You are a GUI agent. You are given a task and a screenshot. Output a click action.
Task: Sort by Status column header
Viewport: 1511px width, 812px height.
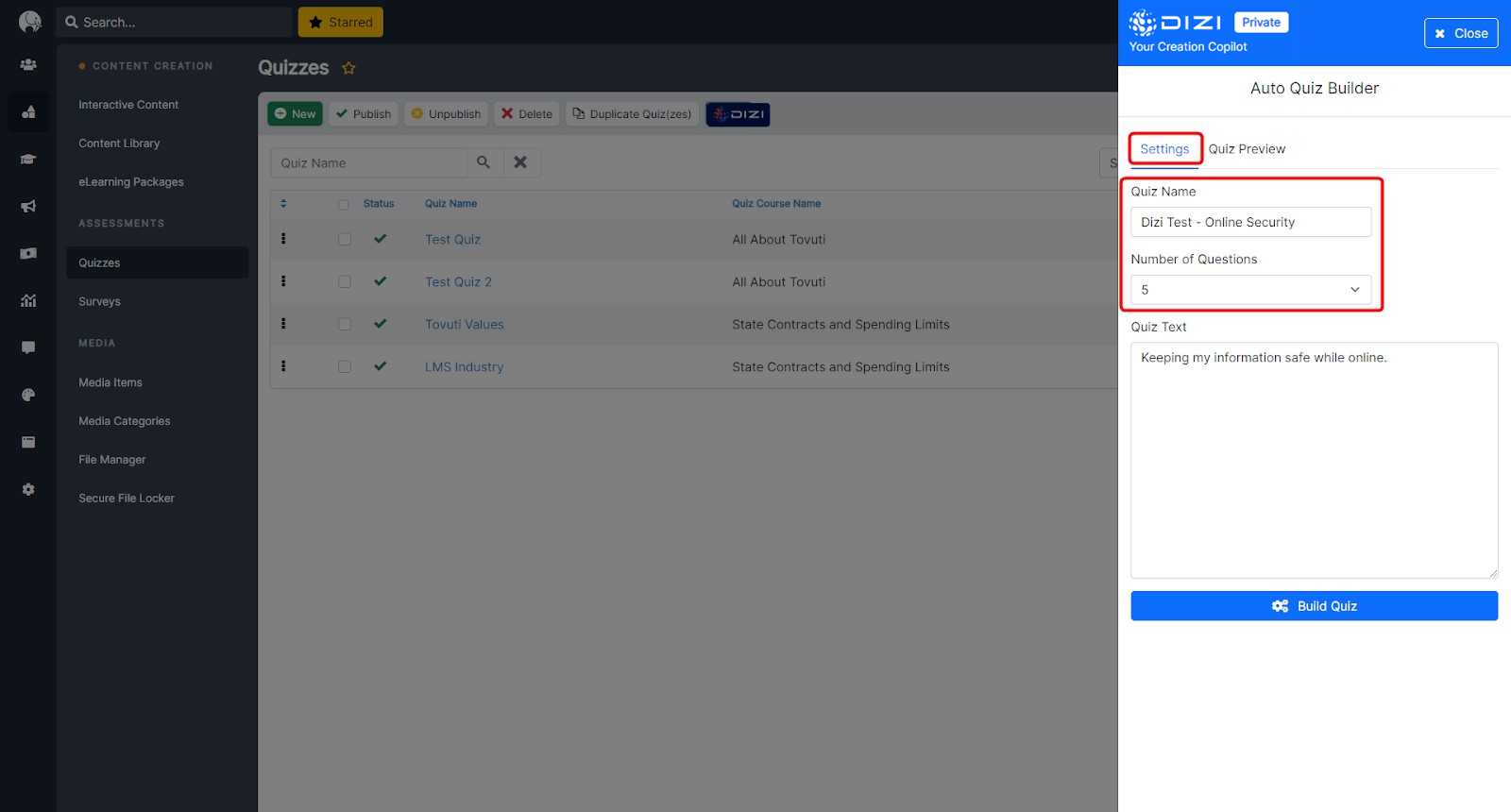[x=379, y=204]
